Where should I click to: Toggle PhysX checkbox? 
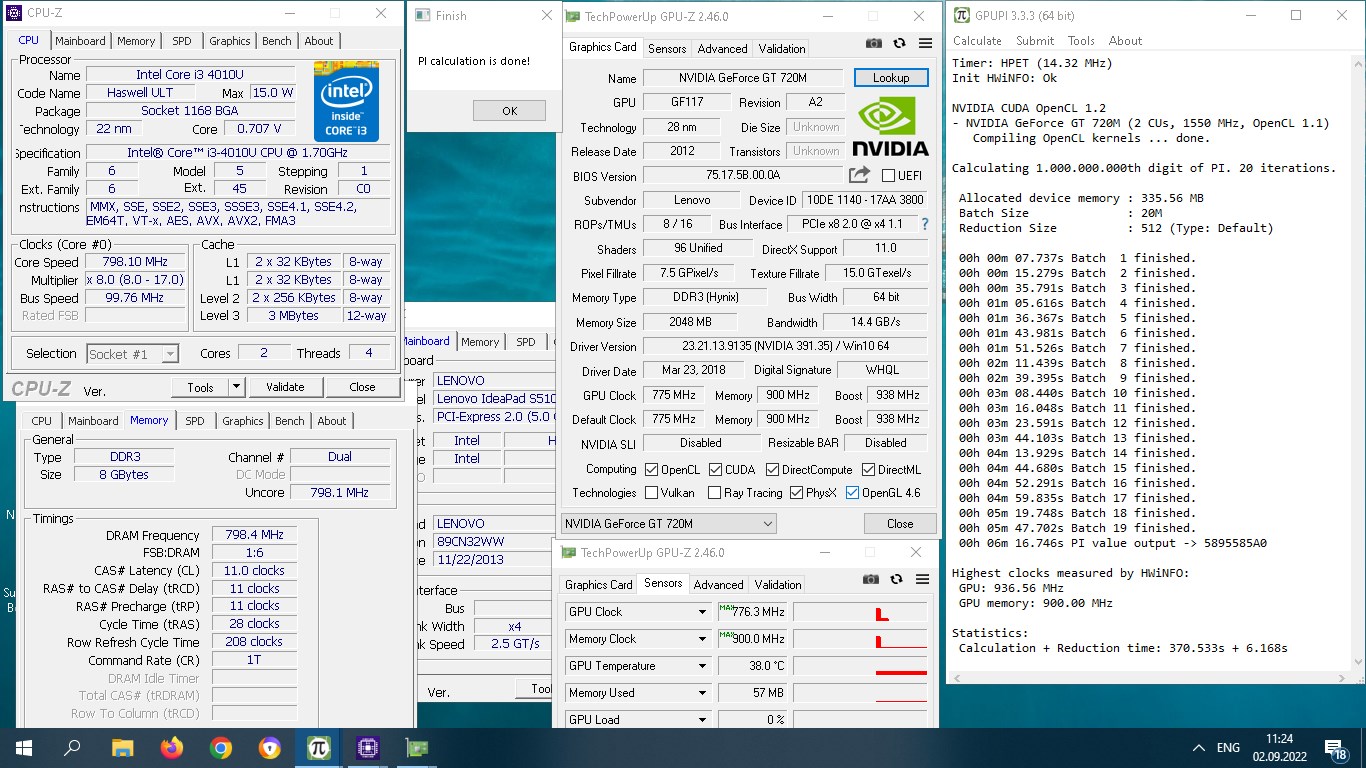click(797, 492)
